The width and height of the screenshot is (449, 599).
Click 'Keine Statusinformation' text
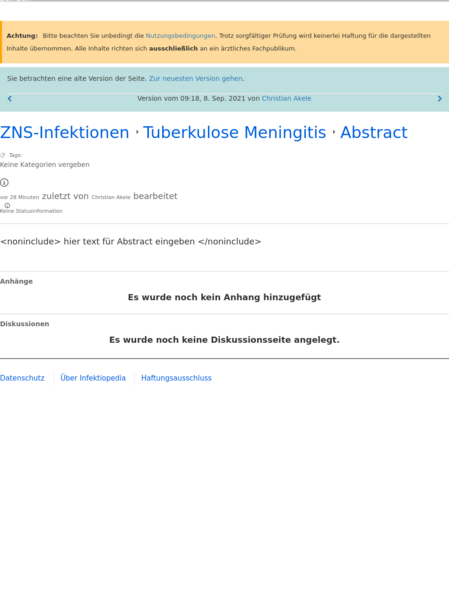tap(31, 211)
